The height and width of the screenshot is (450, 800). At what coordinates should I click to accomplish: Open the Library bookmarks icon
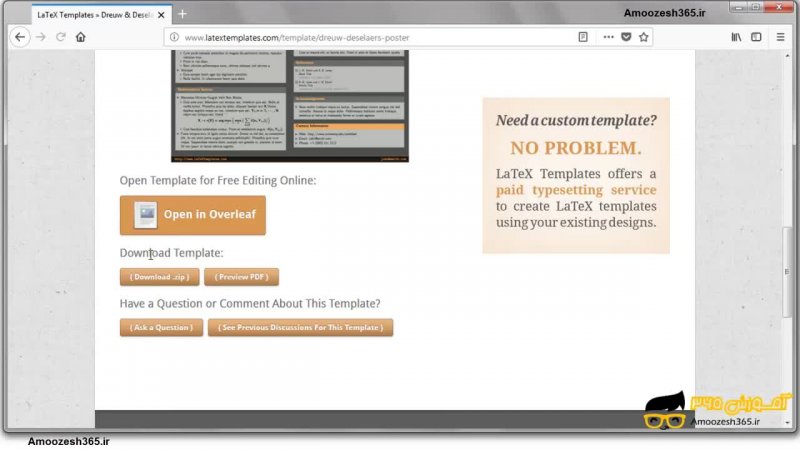click(x=736, y=37)
